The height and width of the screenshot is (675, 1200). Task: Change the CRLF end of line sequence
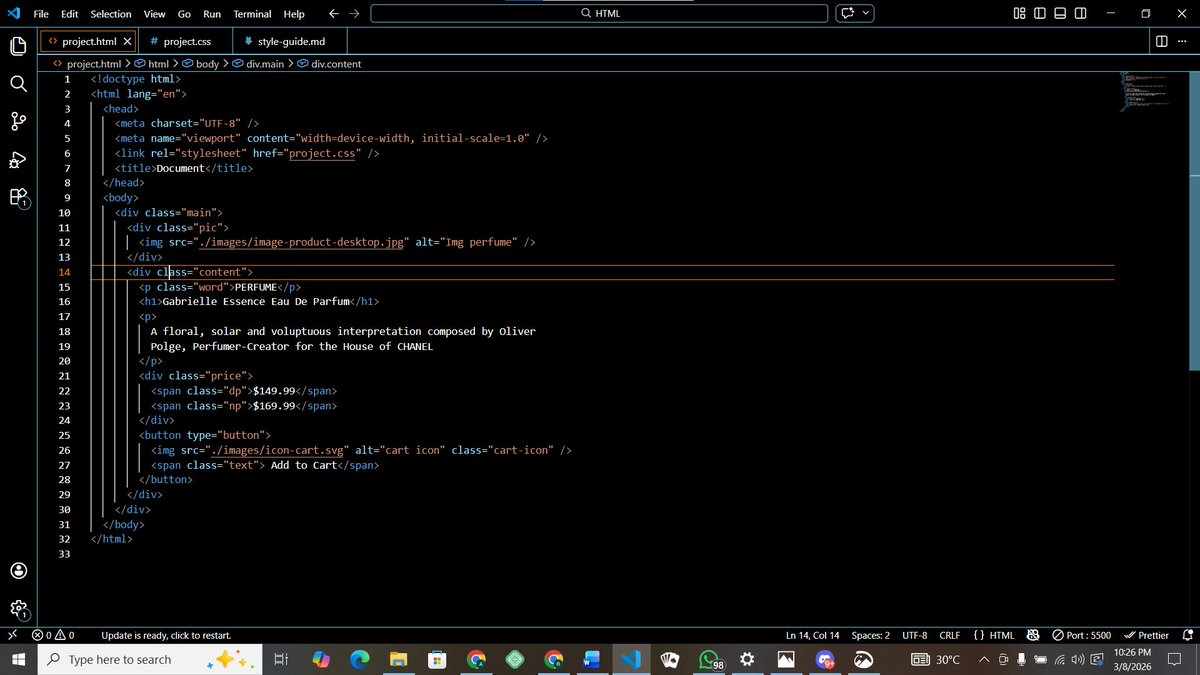tap(950, 634)
